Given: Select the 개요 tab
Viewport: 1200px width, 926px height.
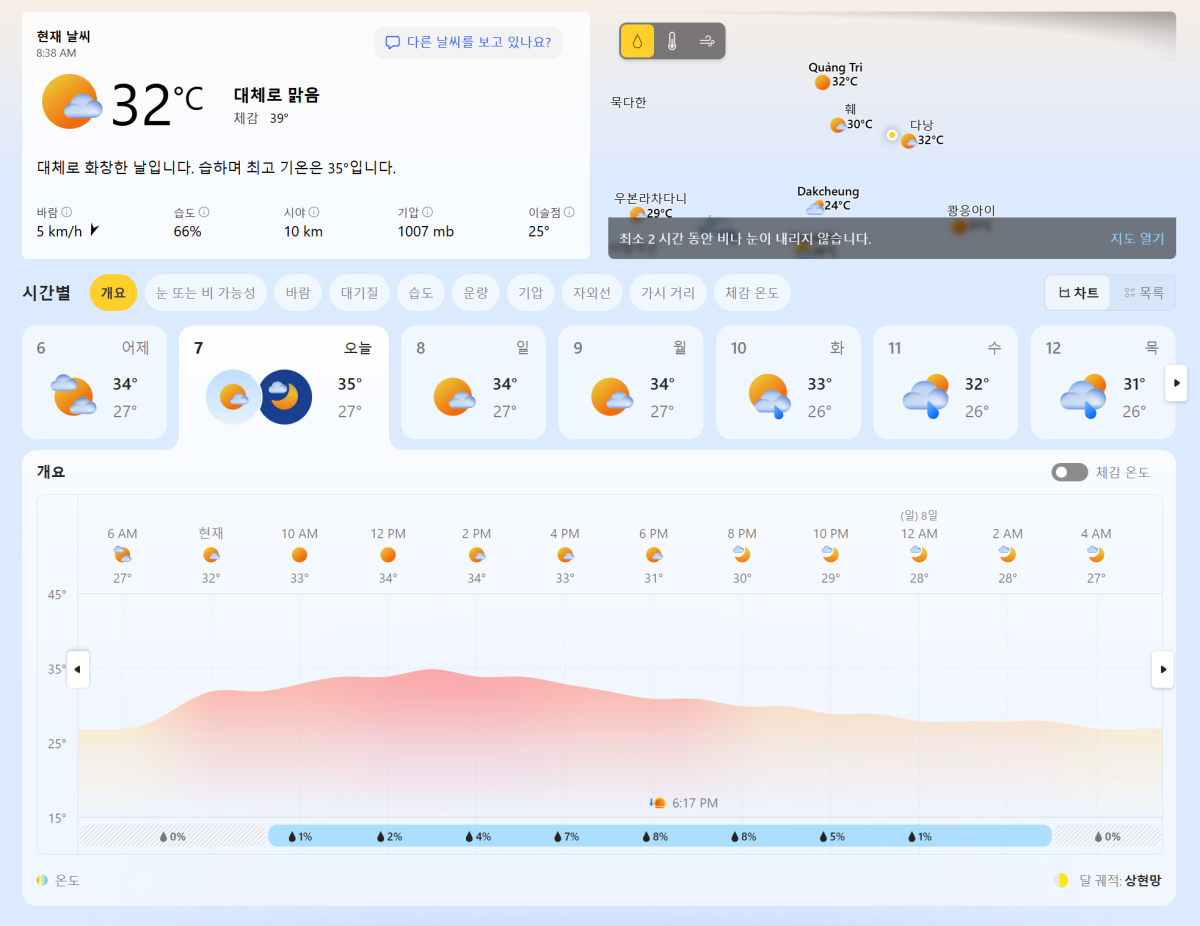Looking at the screenshot, I should pyautogui.click(x=113, y=293).
